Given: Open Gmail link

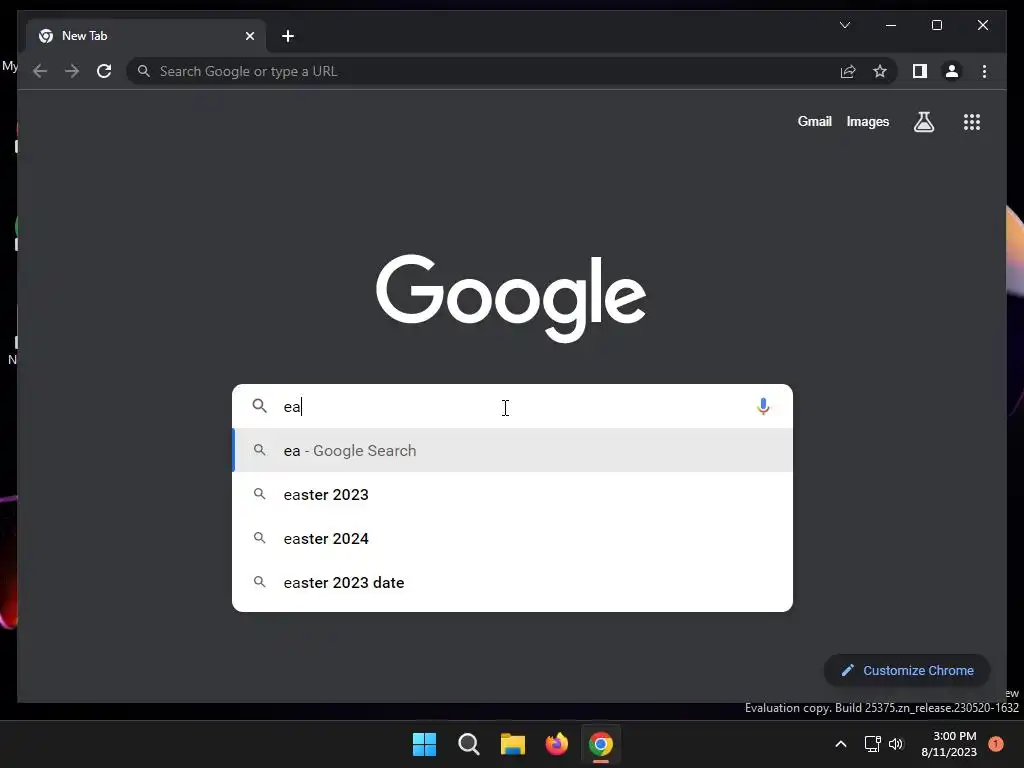Looking at the screenshot, I should coord(814,121).
